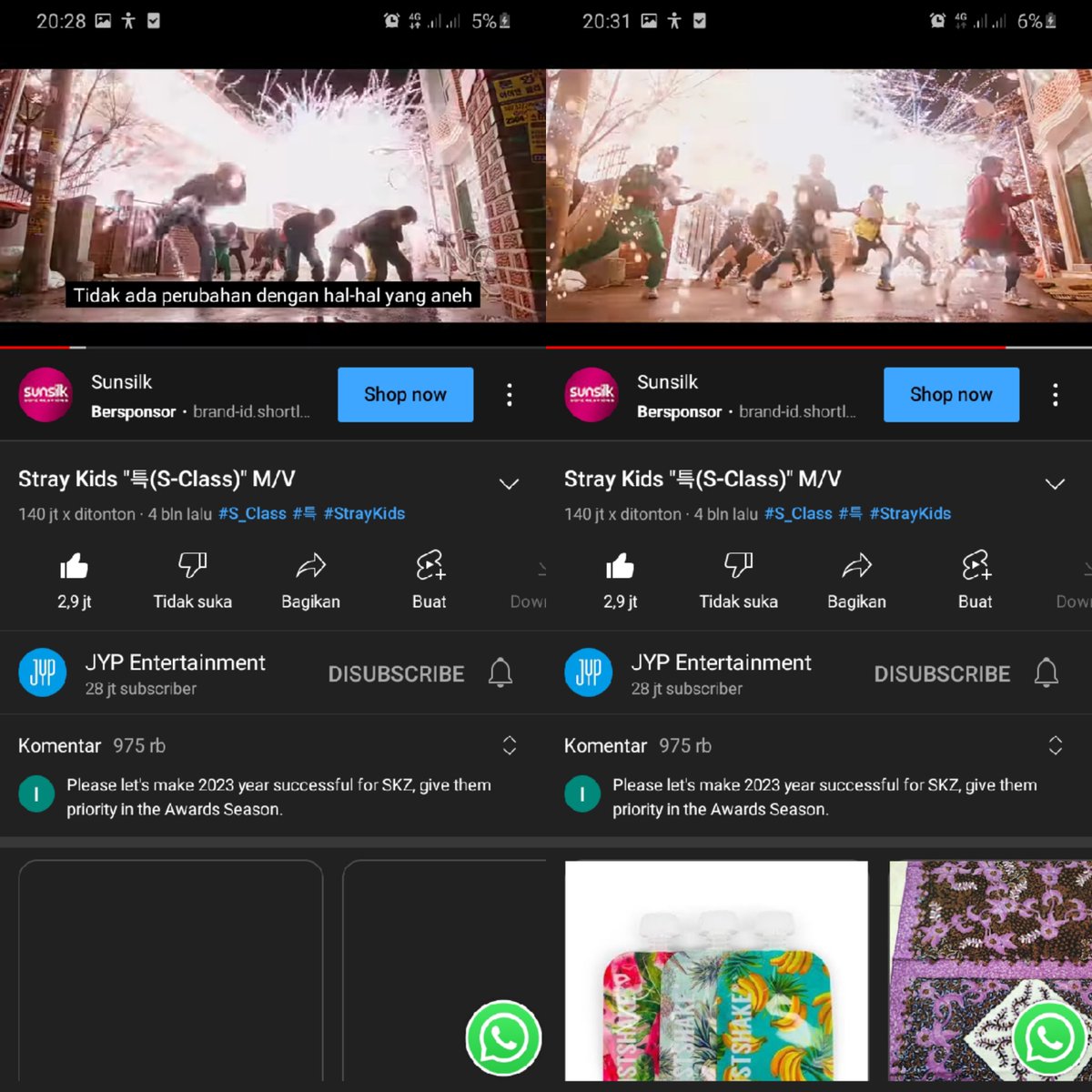The image size is (1092, 1092).
Task: Tap video title Stray Kids S-Class, left
Action: [157, 480]
